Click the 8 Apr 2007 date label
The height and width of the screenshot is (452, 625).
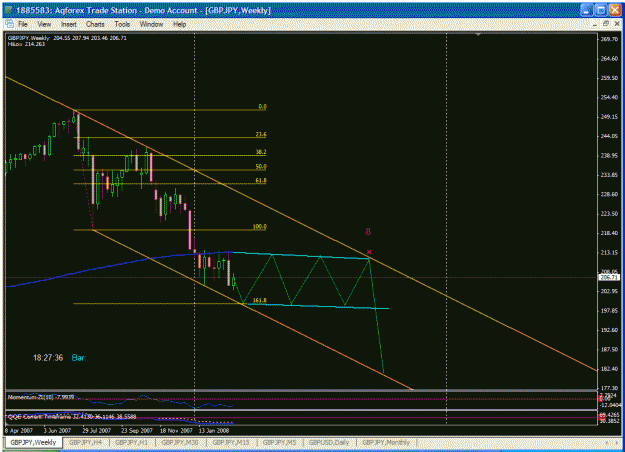click(x=19, y=430)
